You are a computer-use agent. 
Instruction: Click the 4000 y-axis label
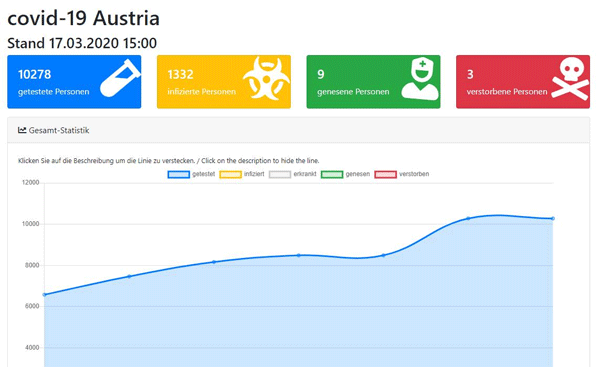point(32,347)
